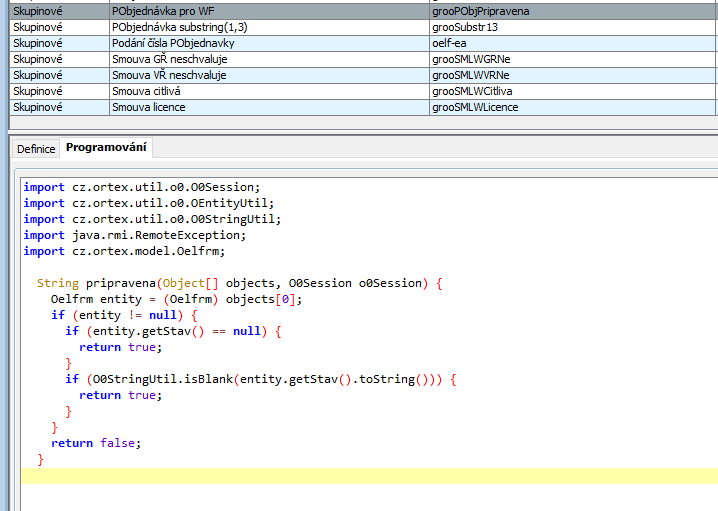
Task: Select the Programování tab
Action: pyautogui.click(x=106, y=148)
